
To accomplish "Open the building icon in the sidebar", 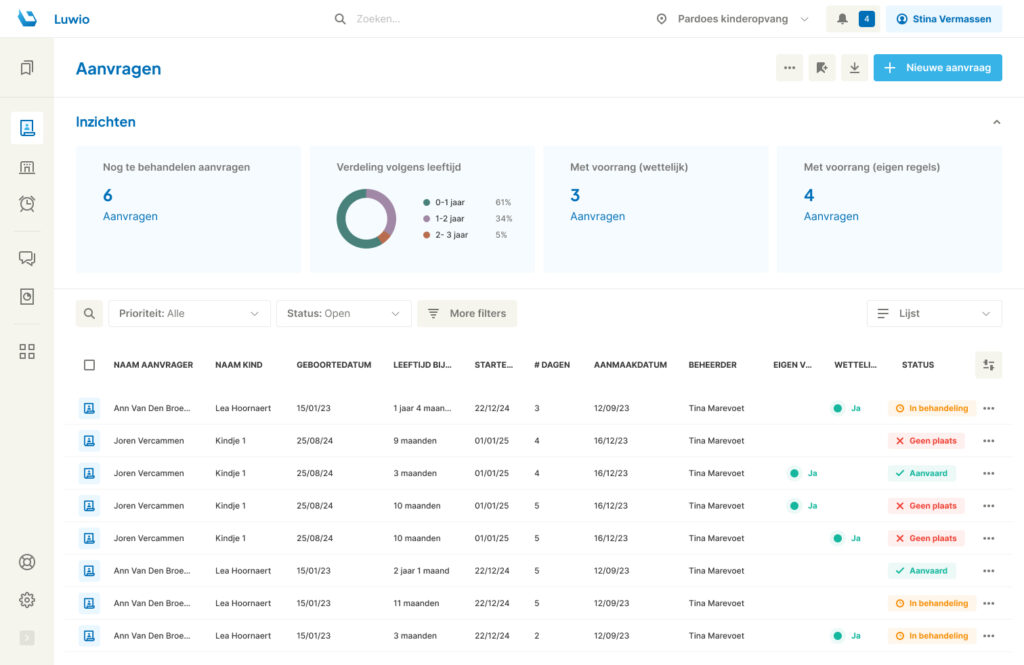I will pos(27,167).
